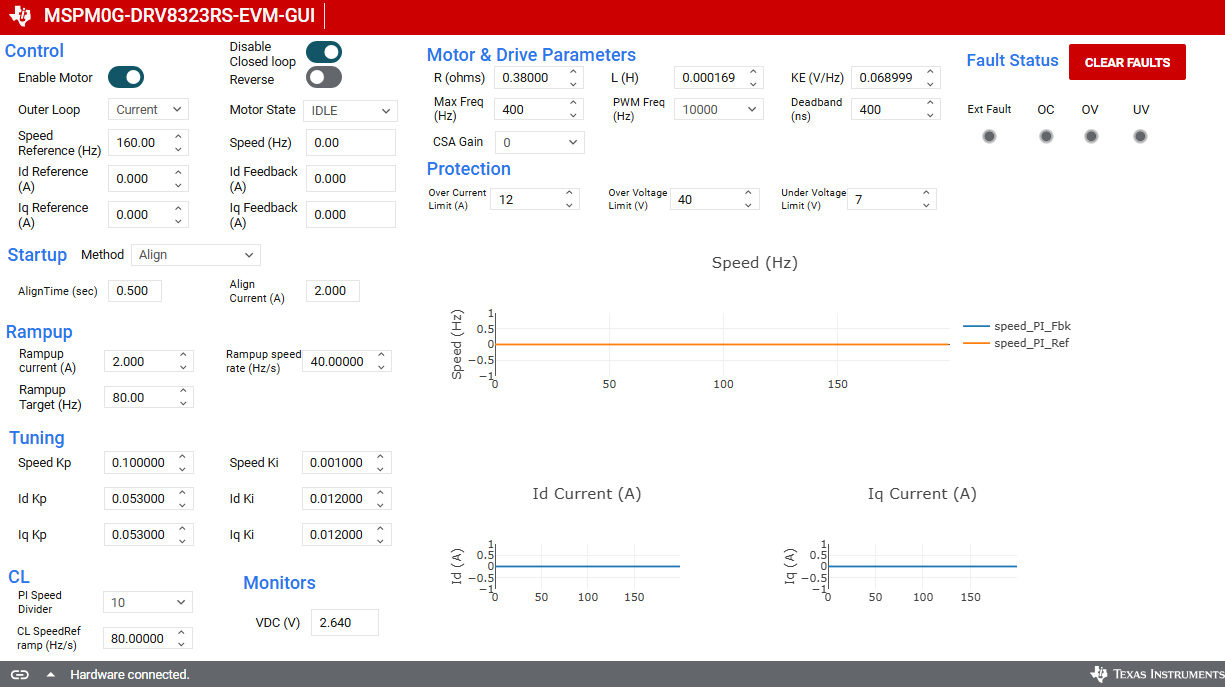1225x687 pixels.
Task: Click the Fault Status heading
Action: click(1012, 60)
